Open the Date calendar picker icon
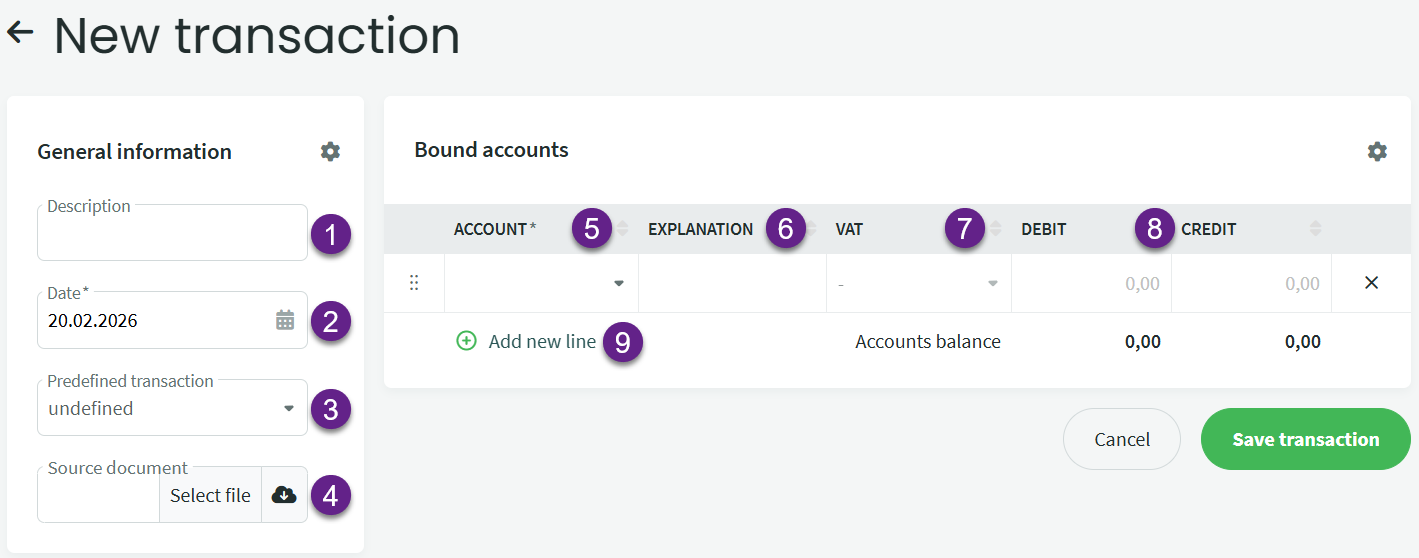Screen dimensions: 1419x558 pyautogui.click(x=285, y=320)
